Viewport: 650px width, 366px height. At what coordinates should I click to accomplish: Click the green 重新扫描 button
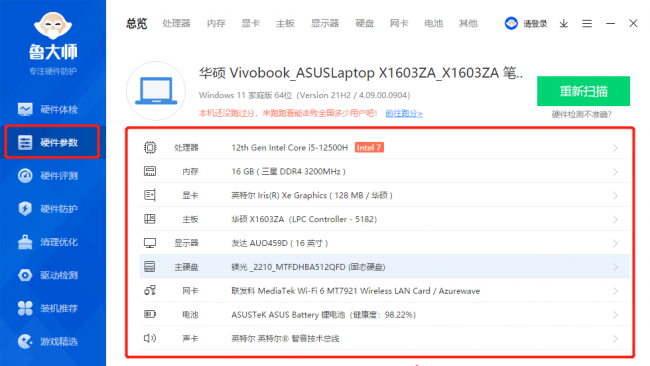583,91
